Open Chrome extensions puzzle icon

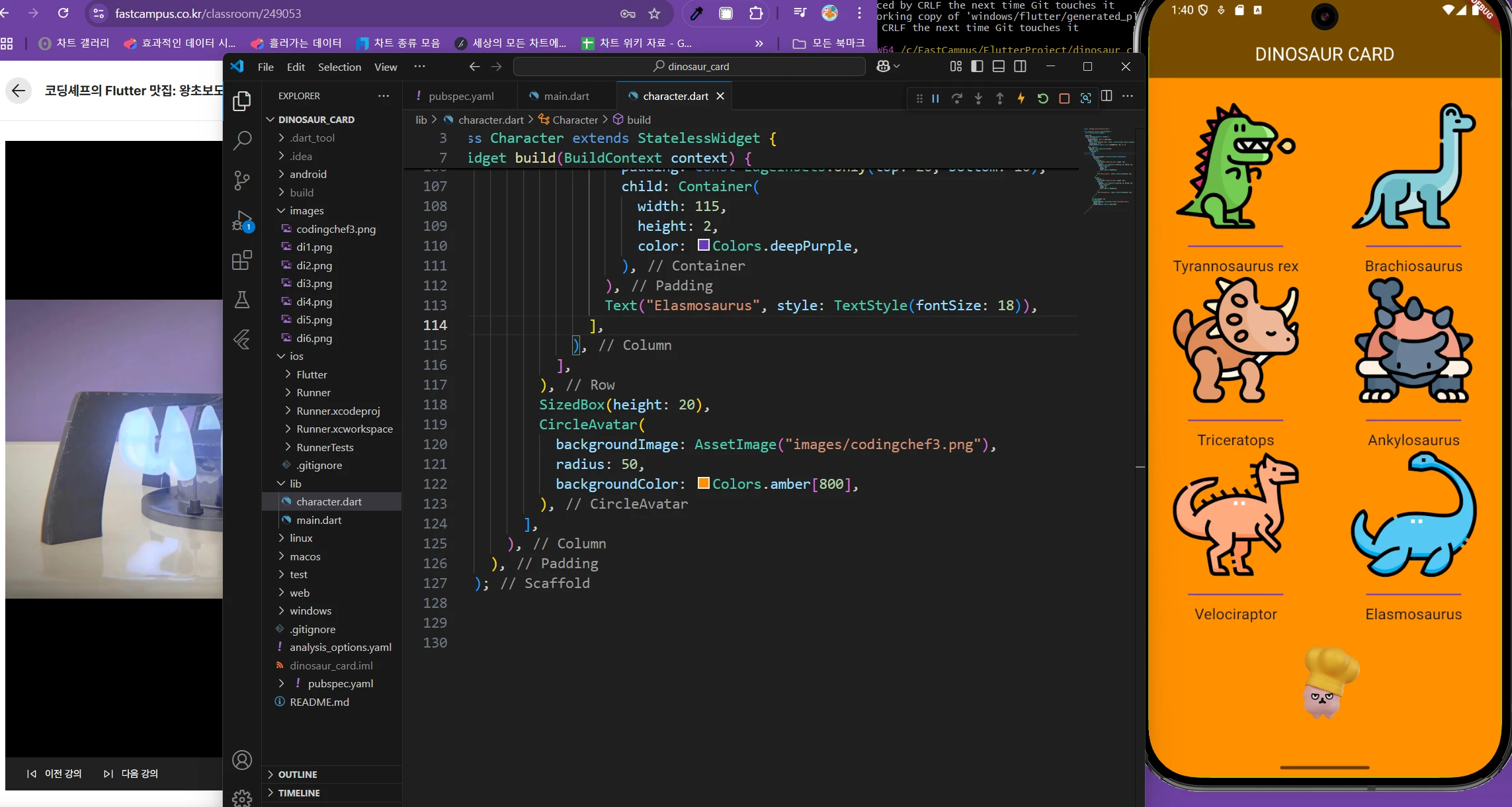(x=755, y=13)
